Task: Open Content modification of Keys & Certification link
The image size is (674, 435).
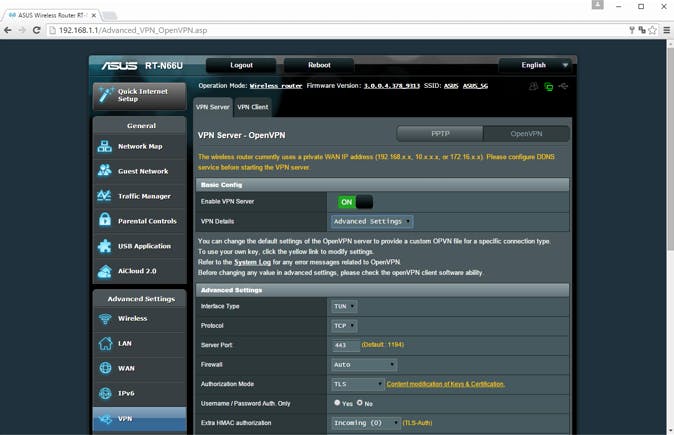Action: click(446, 384)
